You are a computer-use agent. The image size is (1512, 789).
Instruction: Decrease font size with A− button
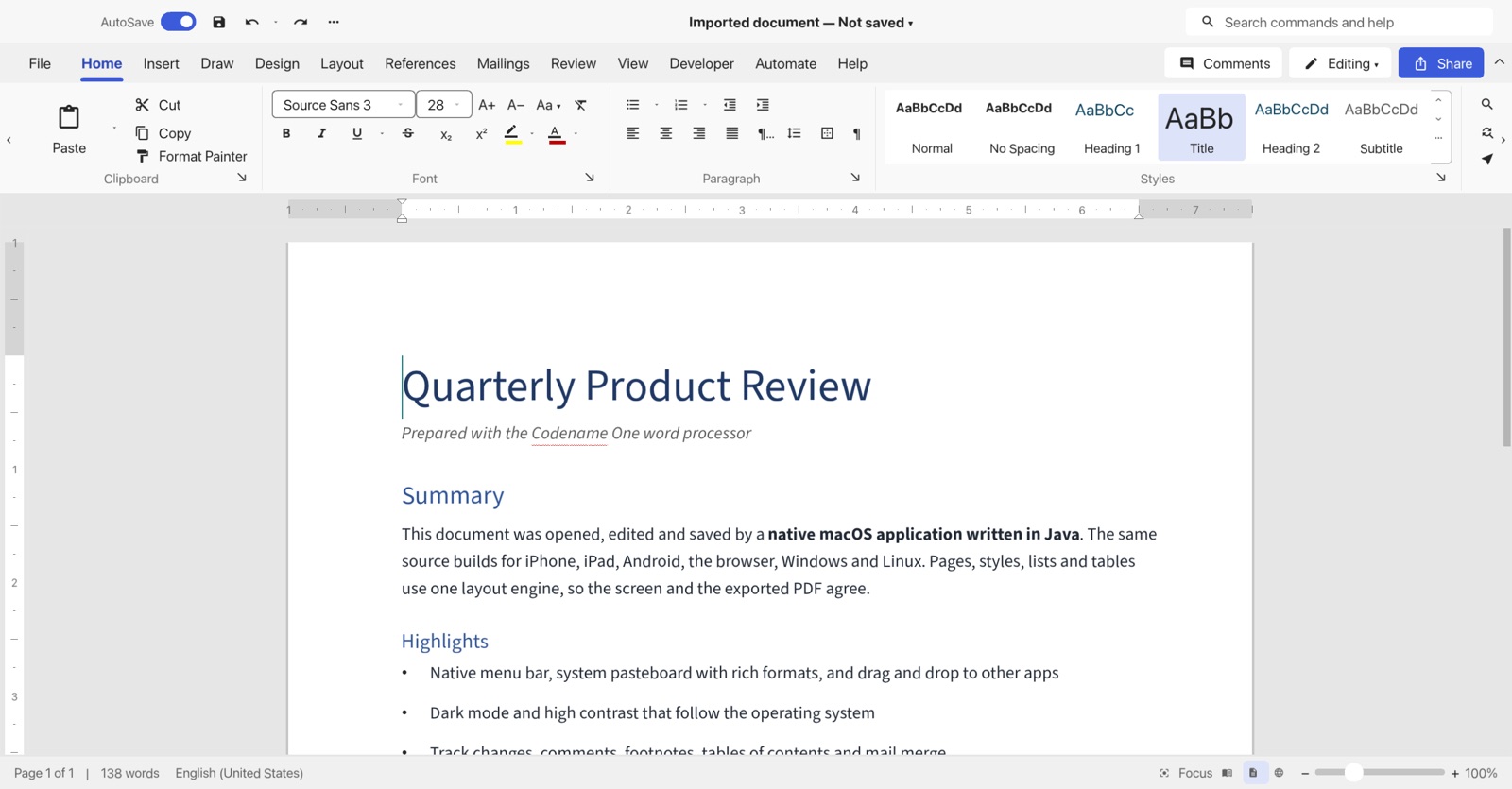516,105
